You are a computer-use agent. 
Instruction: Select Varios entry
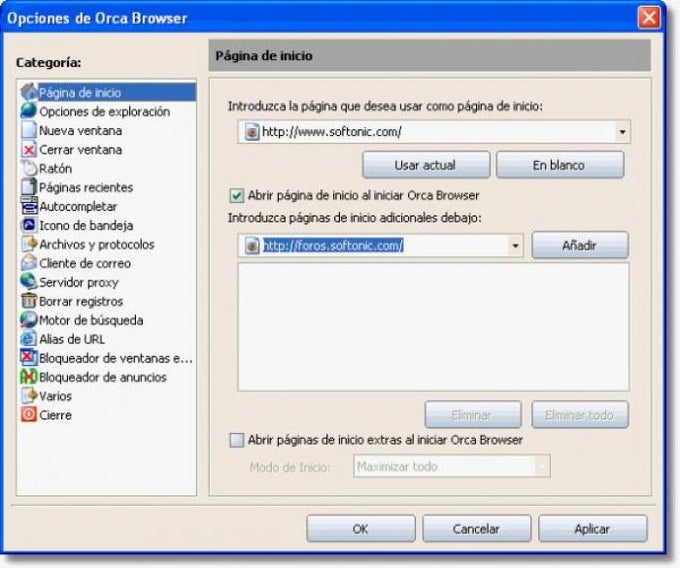(x=56, y=396)
